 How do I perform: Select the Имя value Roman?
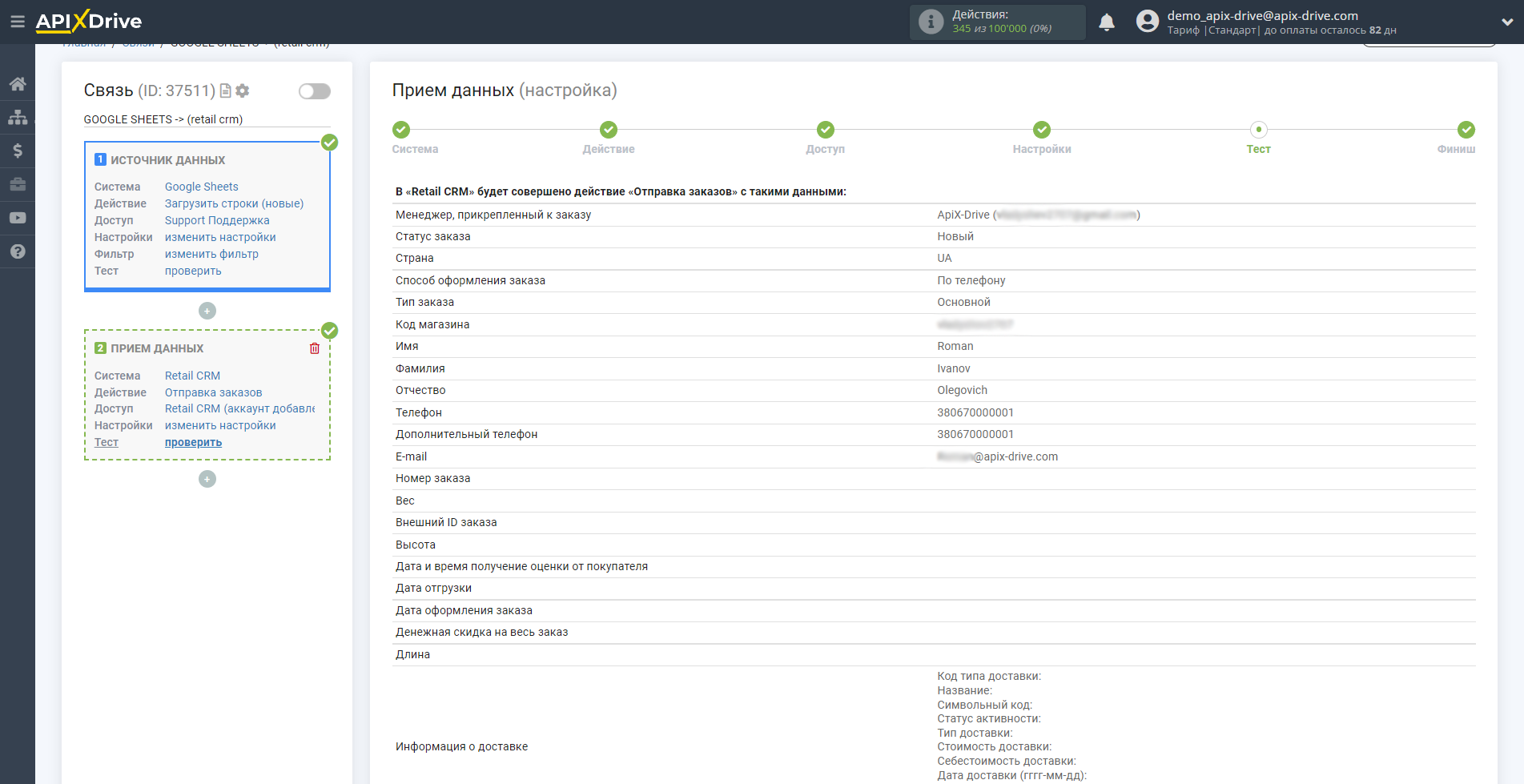(955, 346)
